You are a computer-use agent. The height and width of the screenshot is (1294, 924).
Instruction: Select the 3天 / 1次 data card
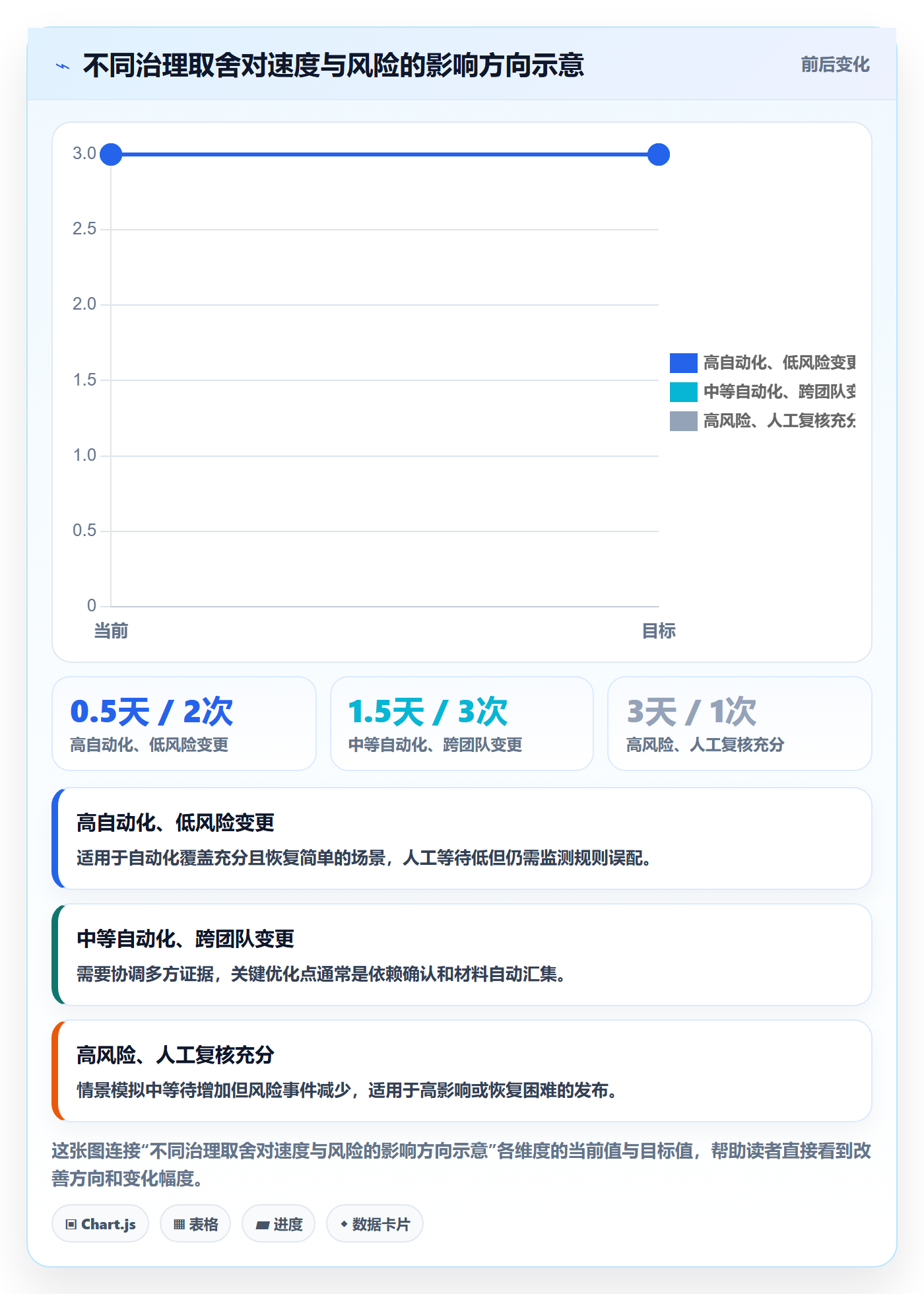pos(740,724)
